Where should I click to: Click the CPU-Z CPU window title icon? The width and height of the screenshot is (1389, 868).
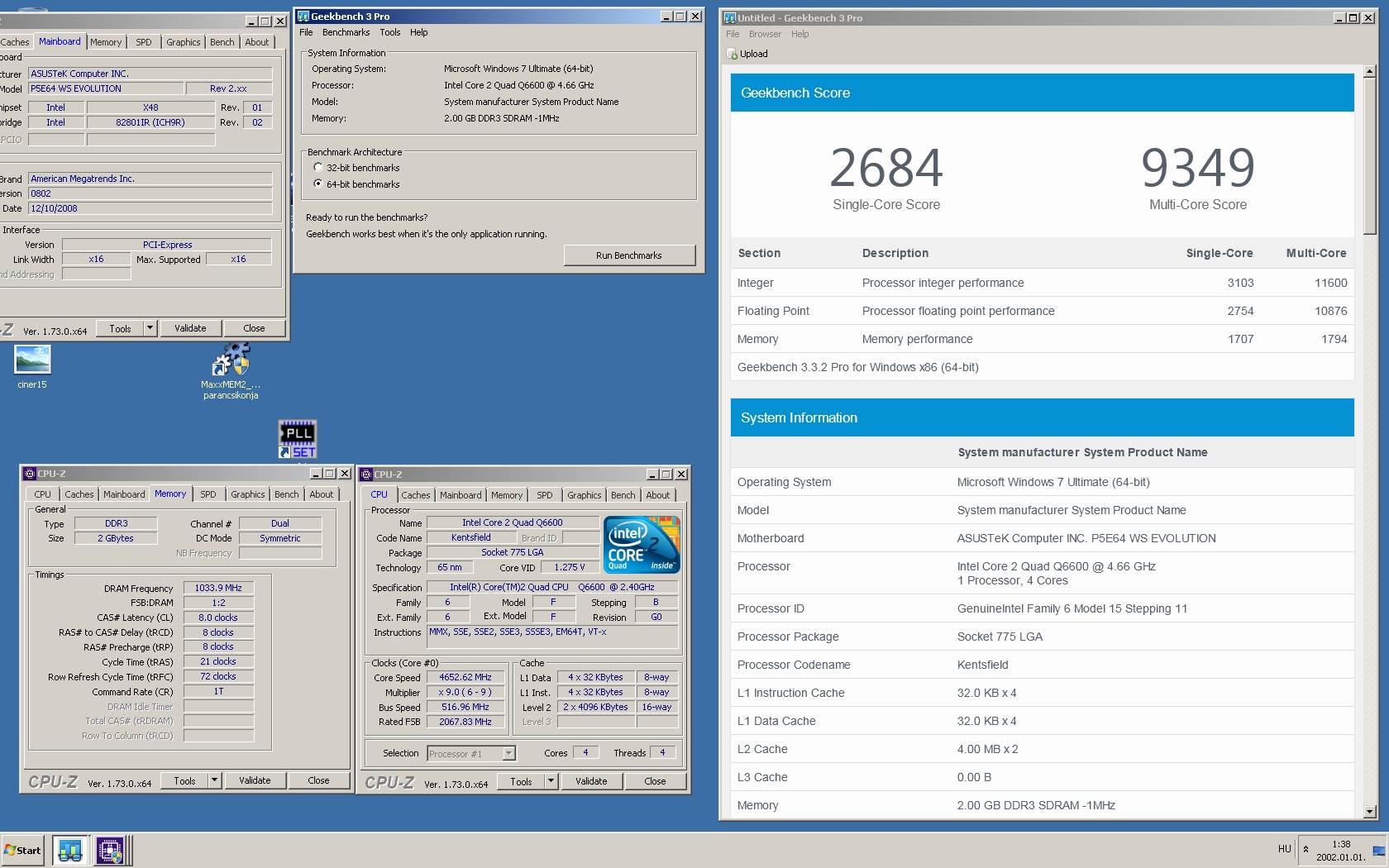[366, 475]
